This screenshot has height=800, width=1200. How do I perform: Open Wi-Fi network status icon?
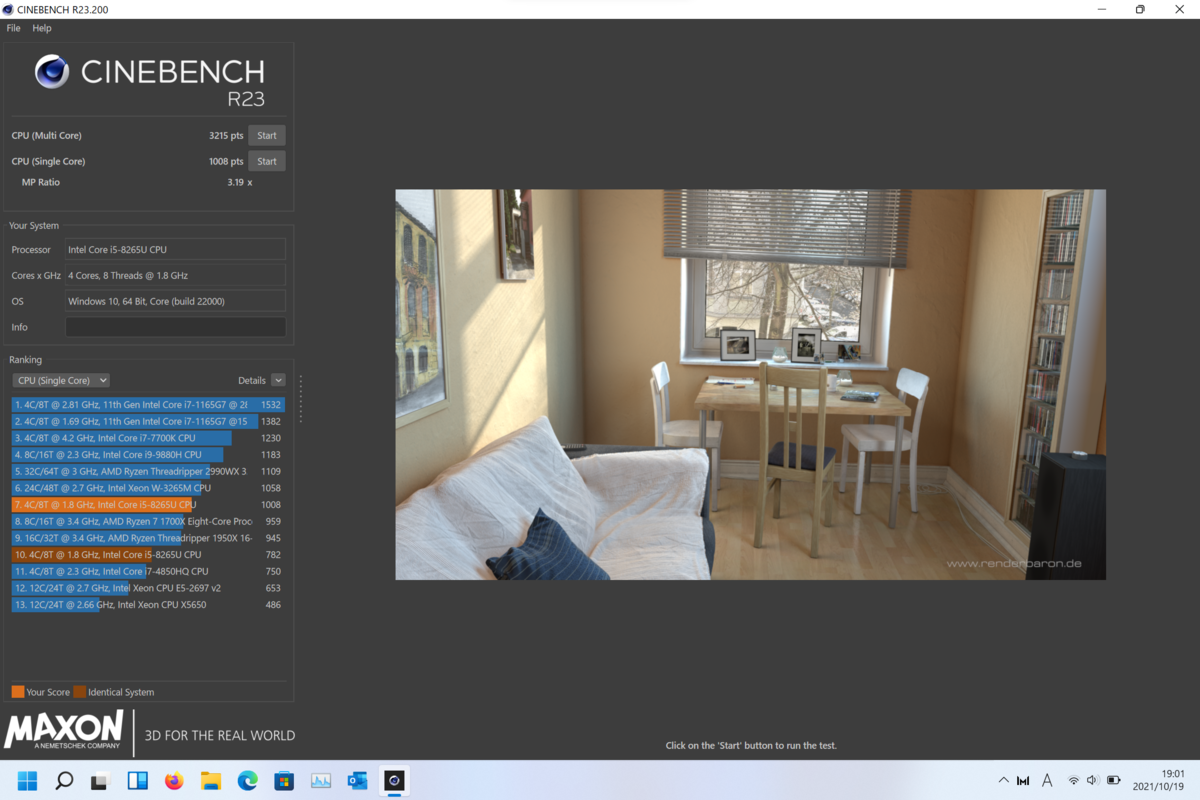point(1073,780)
